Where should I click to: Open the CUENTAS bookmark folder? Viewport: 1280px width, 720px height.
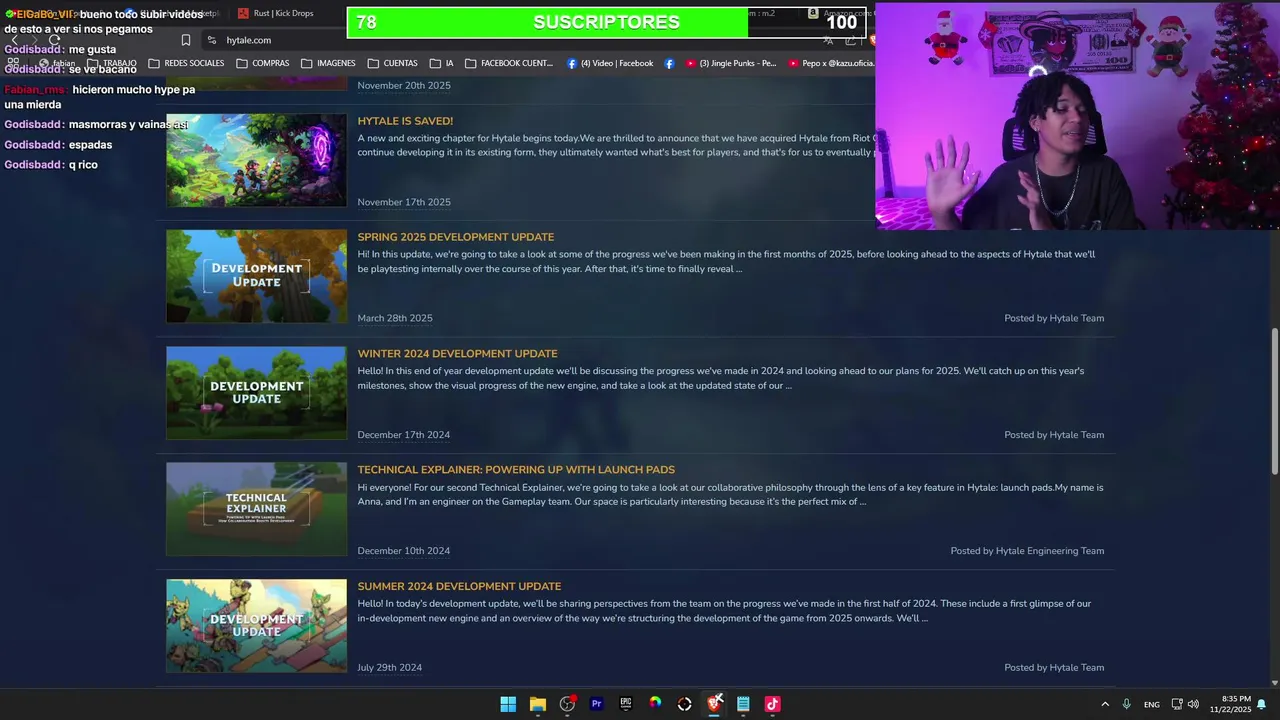pyautogui.click(x=392, y=63)
